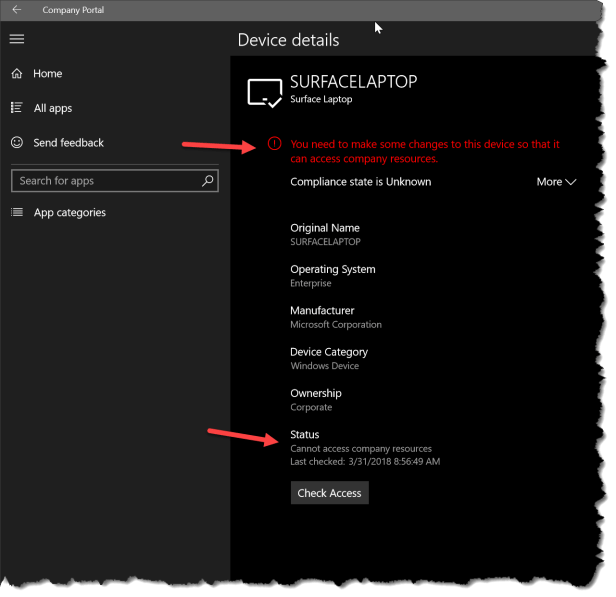Image resolution: width=616 pixels, height=597 pixels.
Task: Click 'Surface Laptop' subtitle text
Action: [321, 99]
